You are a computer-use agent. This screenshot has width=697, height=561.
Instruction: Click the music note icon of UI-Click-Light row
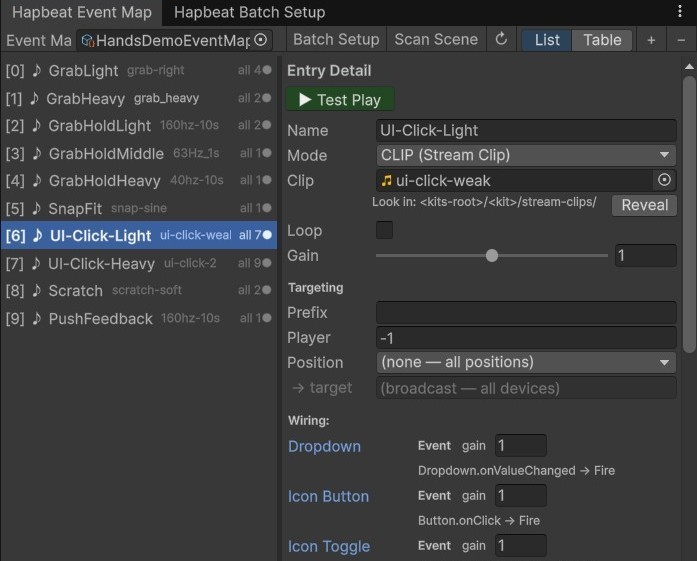[38, 235]
